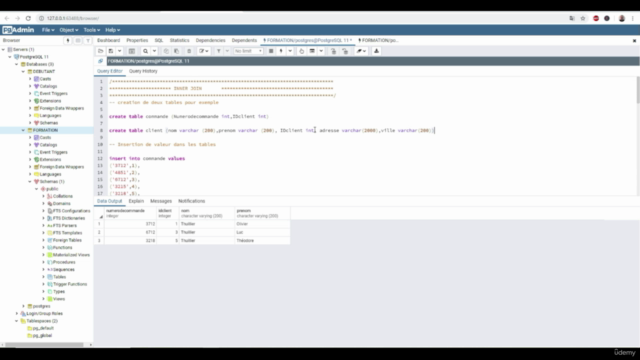Open the Tools menu

click(91, 30)
